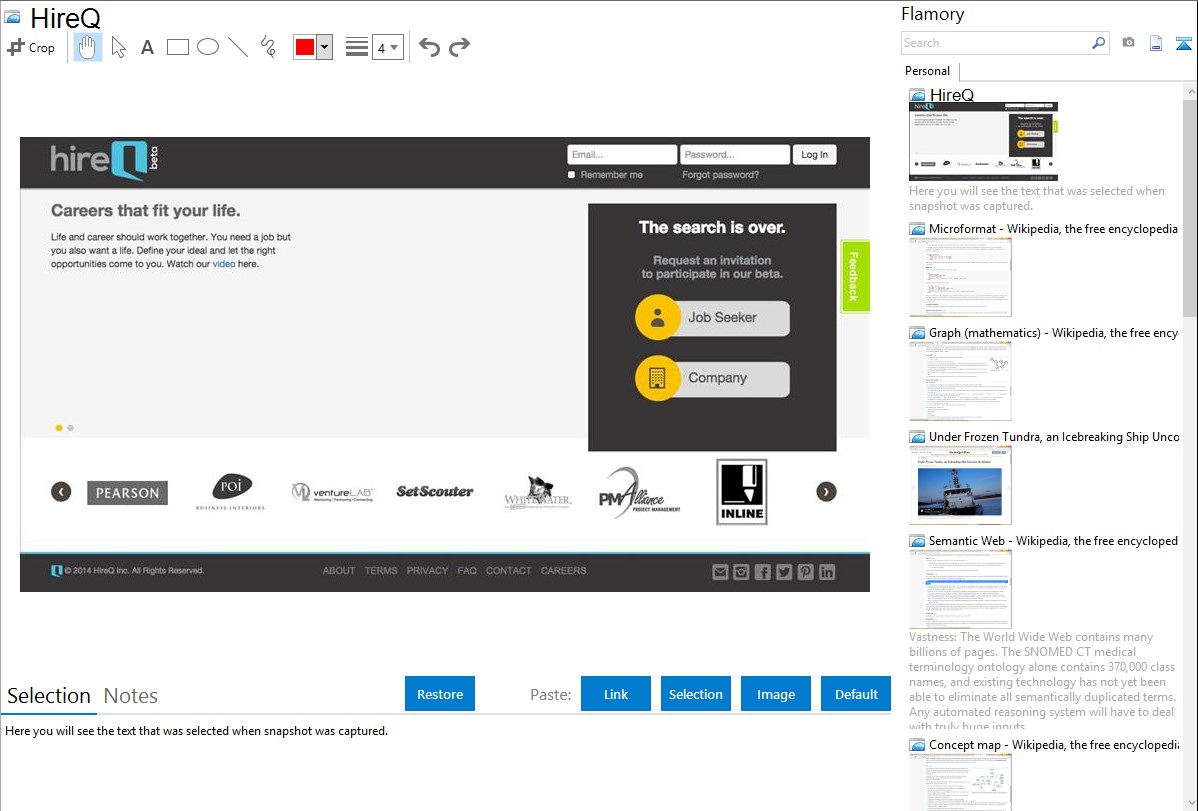Open the Icebreaking Ship snapshot thumbnail
Image resolution: width=1198 pixels, height=811 pixels.
click(960, 485)
